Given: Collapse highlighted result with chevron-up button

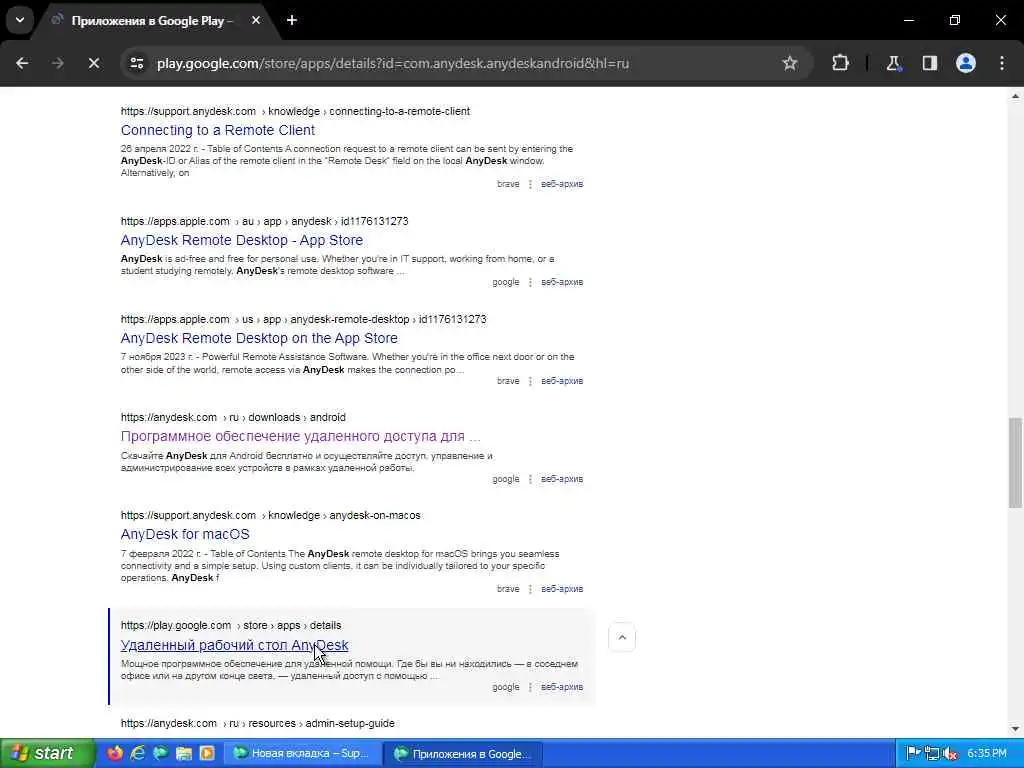Looking at the screenshot, I should 622,637.
